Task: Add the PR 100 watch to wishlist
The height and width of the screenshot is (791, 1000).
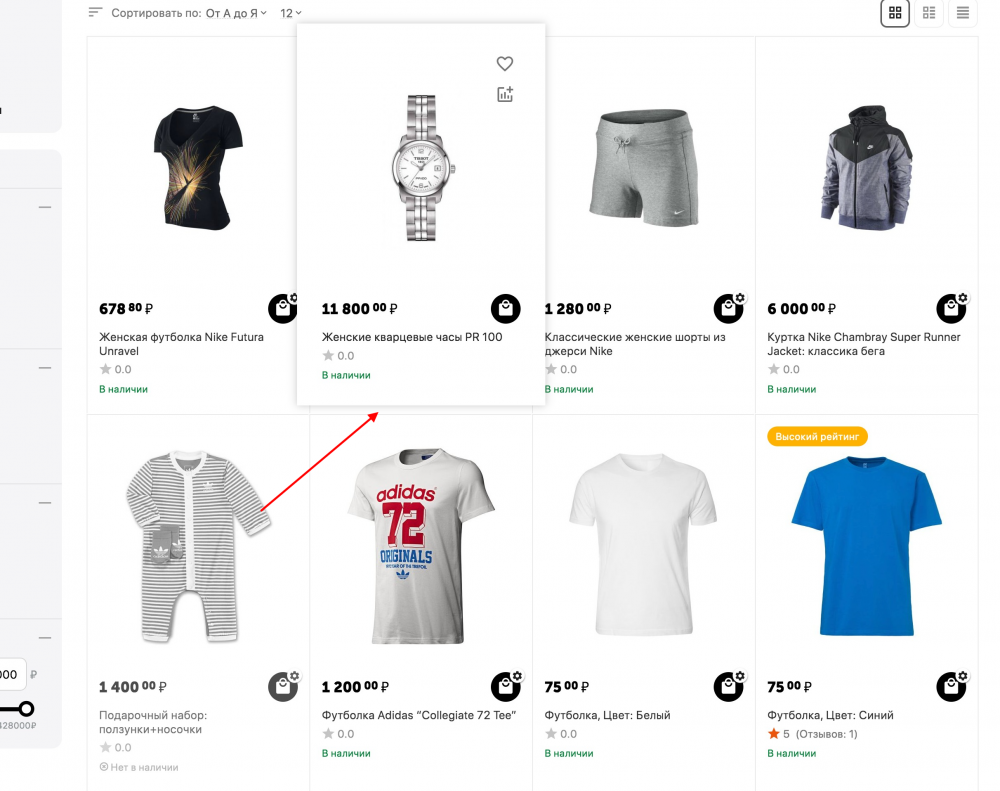Action: (505, 64)
